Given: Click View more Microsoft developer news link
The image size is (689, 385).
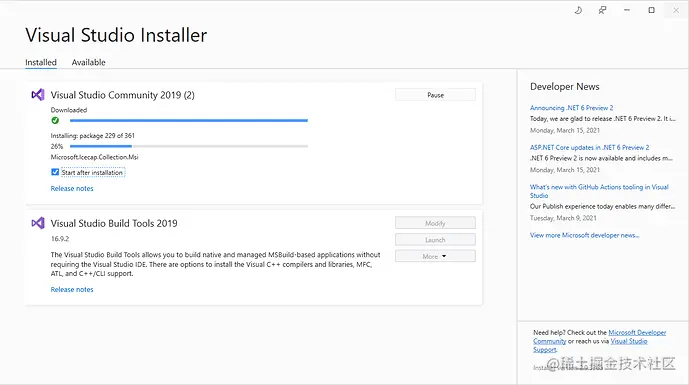Looking at the screenshot, I should pyautogui.click(x=584, y=235).
